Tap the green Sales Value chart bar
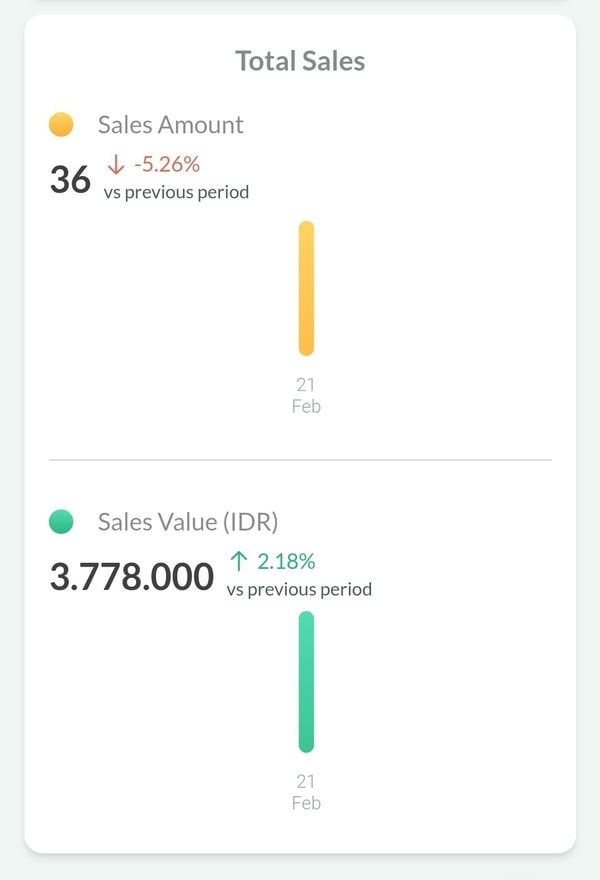The image size is (600, 880). coord(306,682)
